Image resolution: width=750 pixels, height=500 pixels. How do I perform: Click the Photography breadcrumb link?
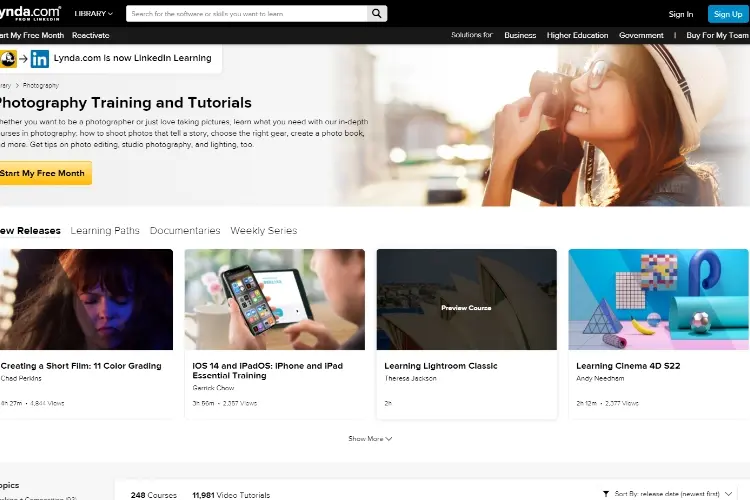(41, 86)
